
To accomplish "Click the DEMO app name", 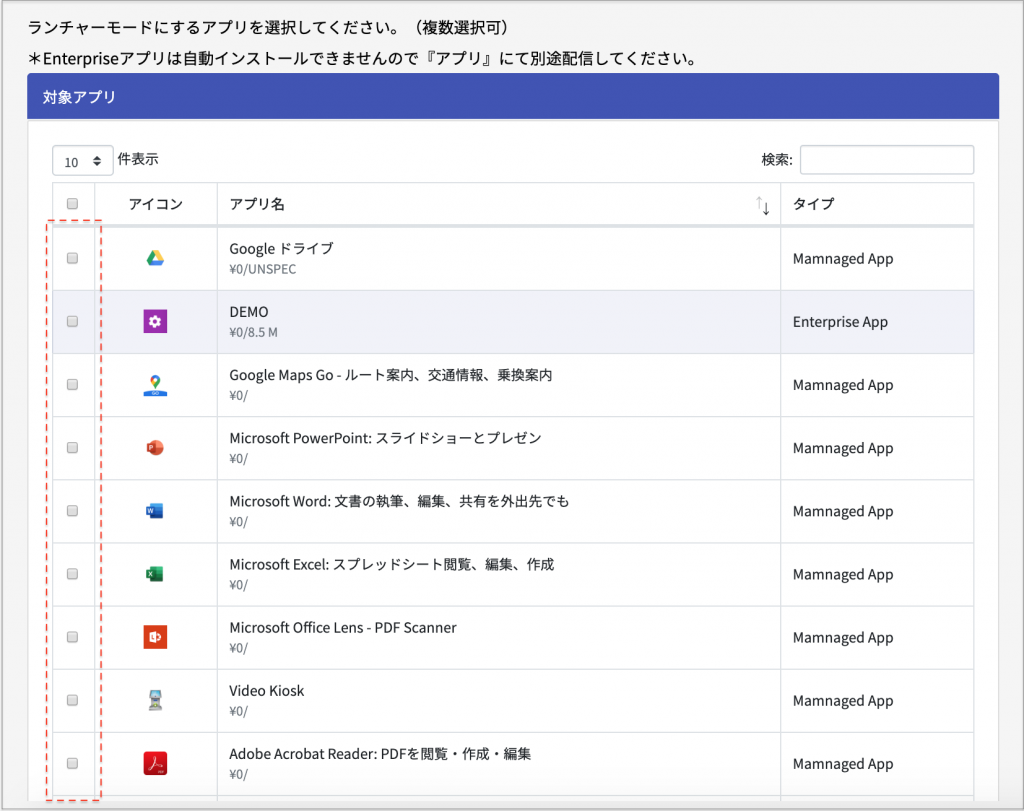I will tap(249, 312).
